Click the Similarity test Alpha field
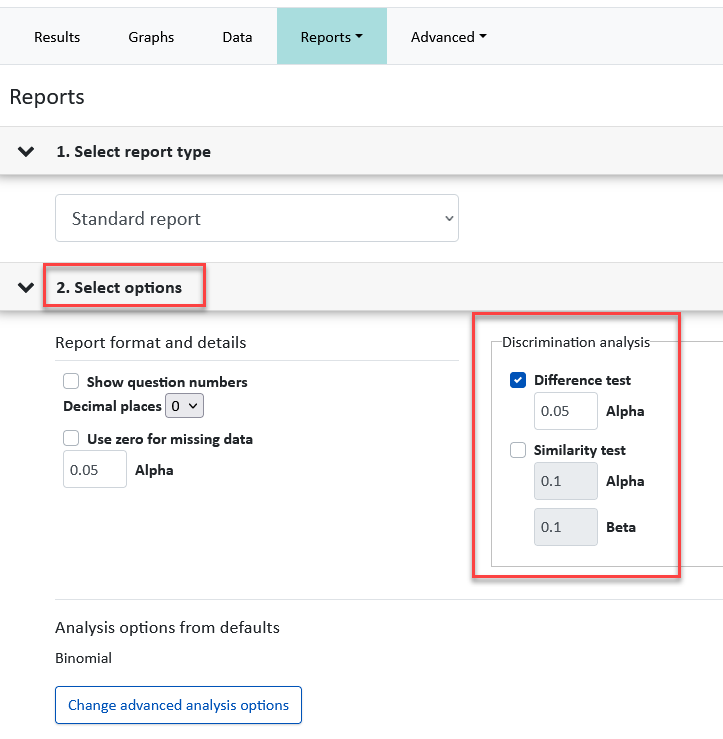The height and width of the screenshot is (739, 723). (x=565, y=481)
